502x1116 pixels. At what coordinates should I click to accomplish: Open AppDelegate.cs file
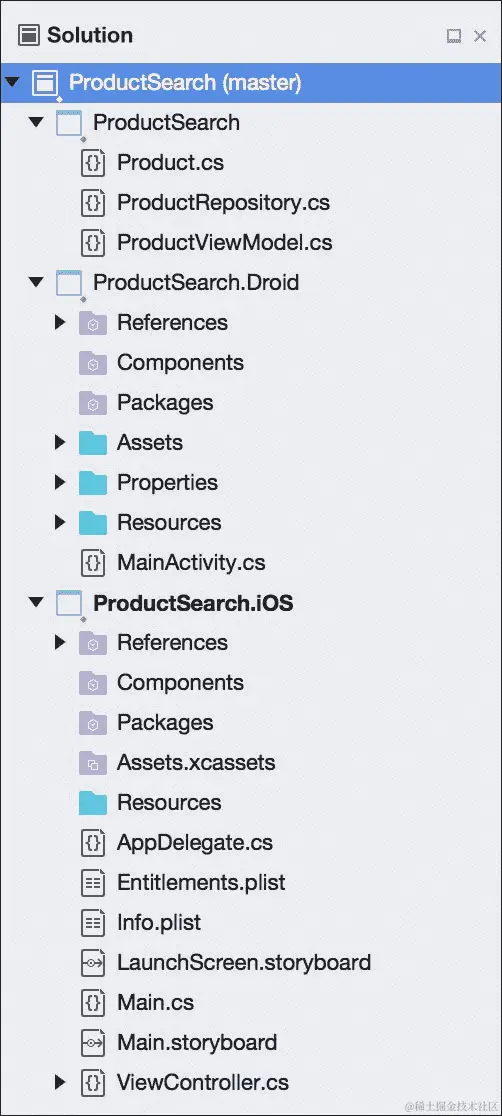click(x=195, y=843)
